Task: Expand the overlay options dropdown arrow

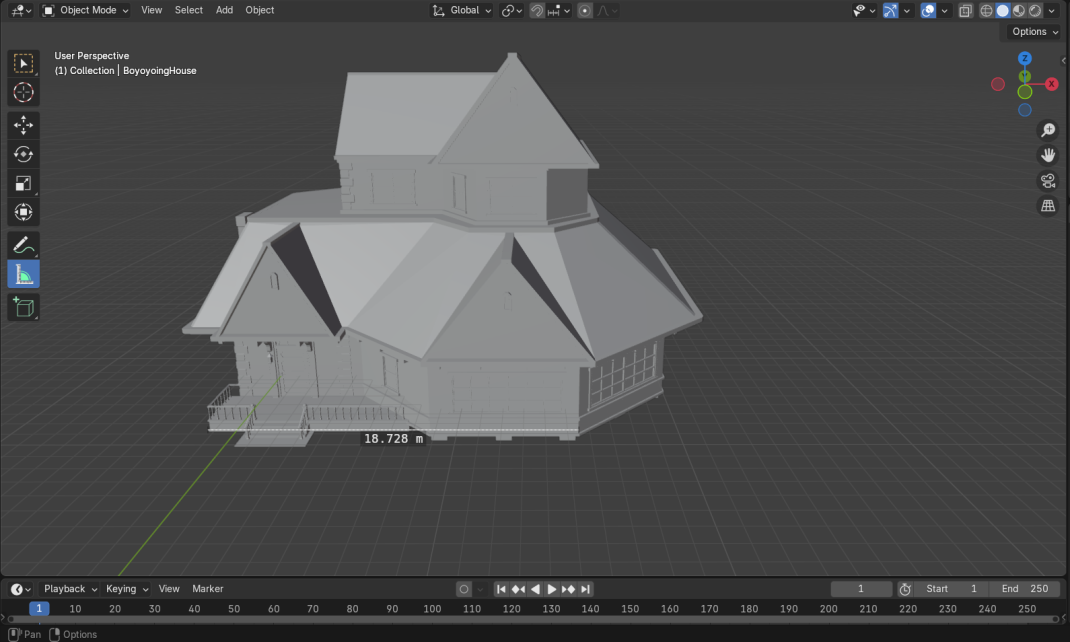Action: [x=944, y=10]
